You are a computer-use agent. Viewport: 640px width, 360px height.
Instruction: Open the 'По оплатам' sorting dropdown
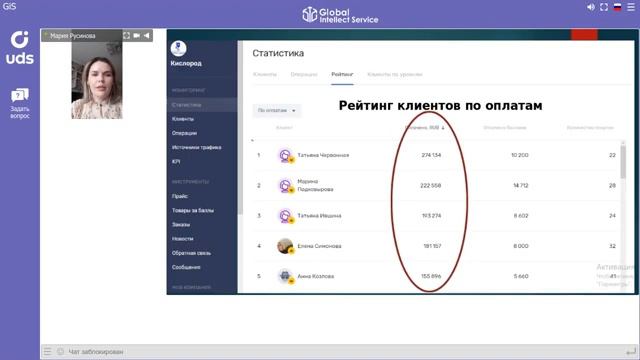[277, 111]
